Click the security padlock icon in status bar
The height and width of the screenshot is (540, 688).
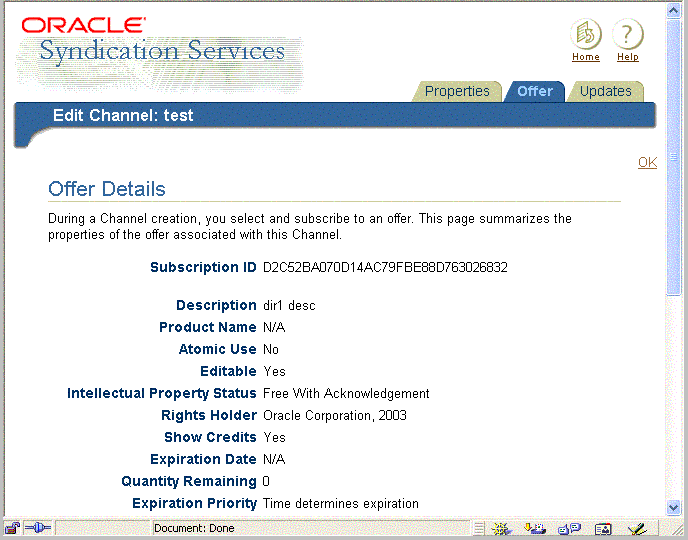coord(12,528)
